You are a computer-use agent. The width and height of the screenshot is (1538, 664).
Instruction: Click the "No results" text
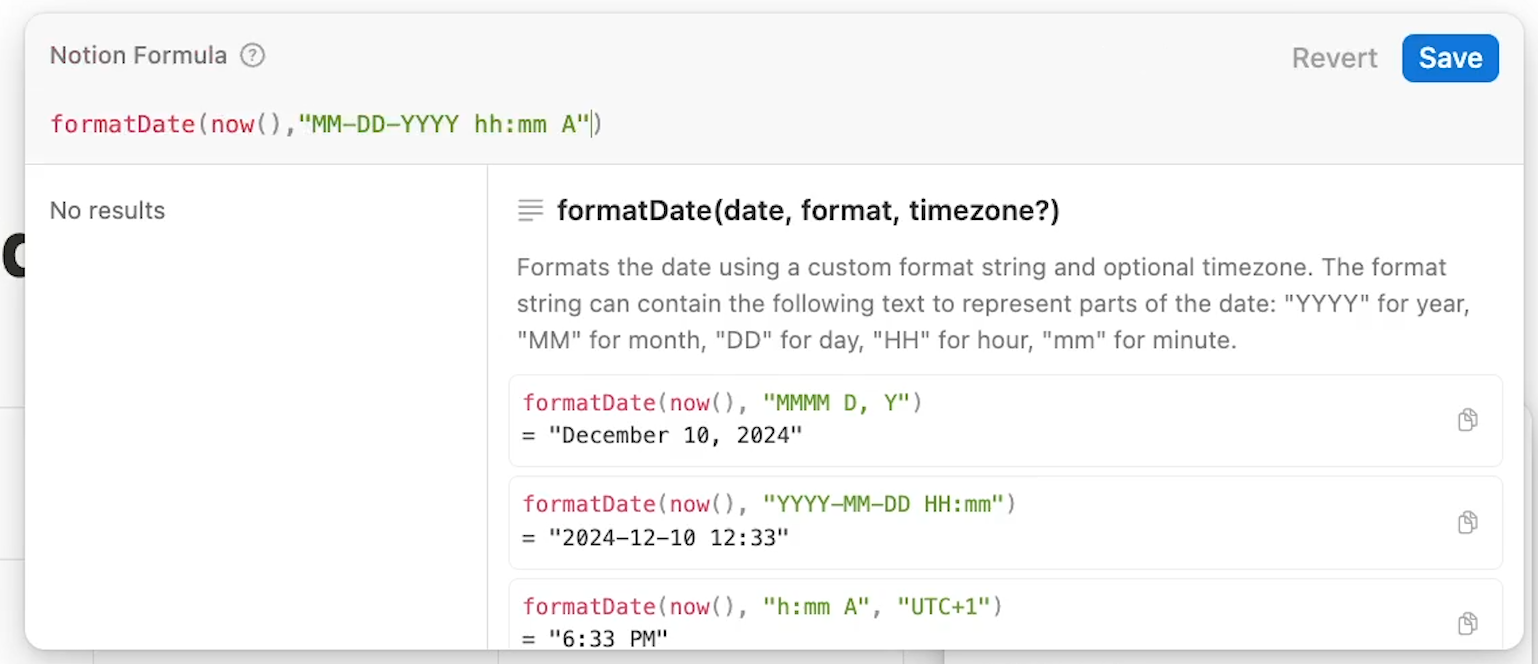point(107,211)
